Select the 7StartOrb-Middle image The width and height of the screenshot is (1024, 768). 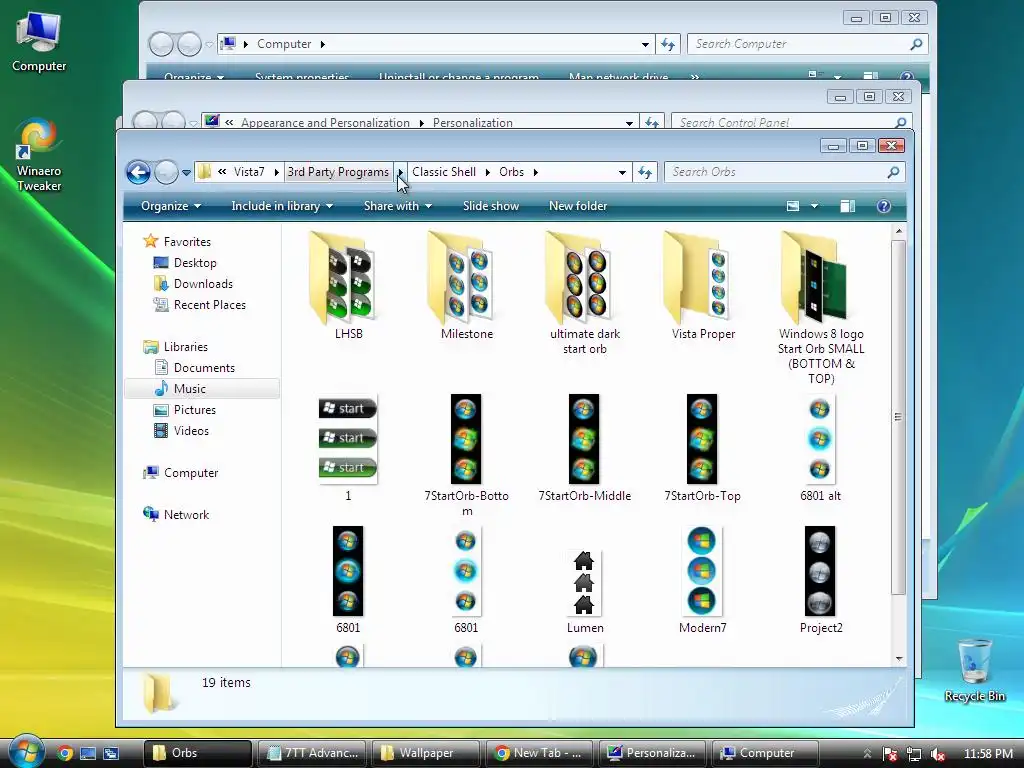point(584,447)
